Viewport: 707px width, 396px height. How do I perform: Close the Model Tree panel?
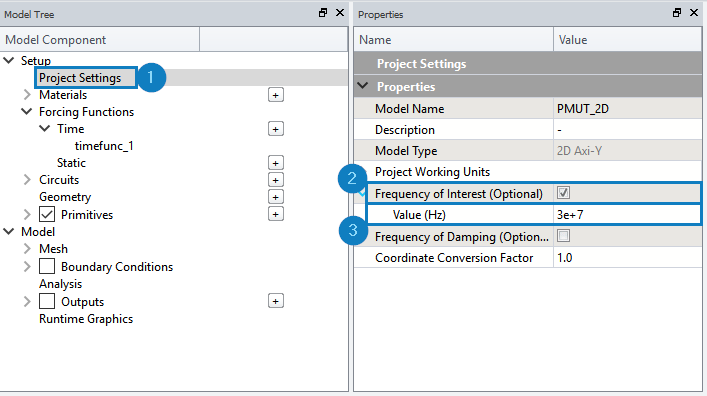pos(340,13)
